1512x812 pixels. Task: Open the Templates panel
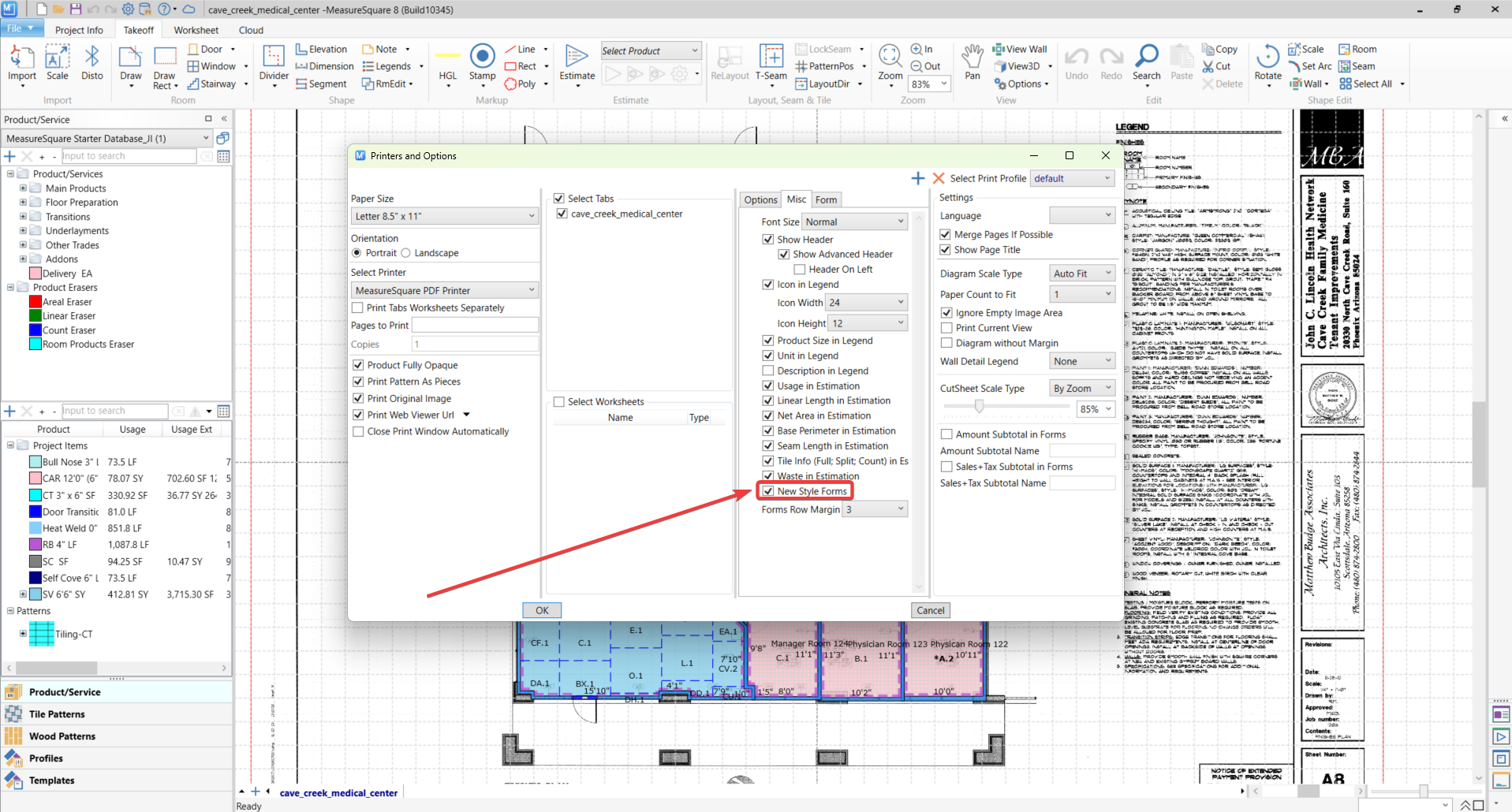(x=117, y=780)
